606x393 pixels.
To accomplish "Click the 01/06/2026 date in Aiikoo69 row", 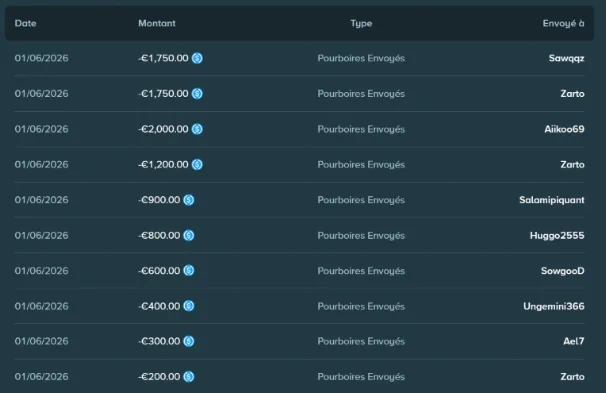I will point(41,129).
